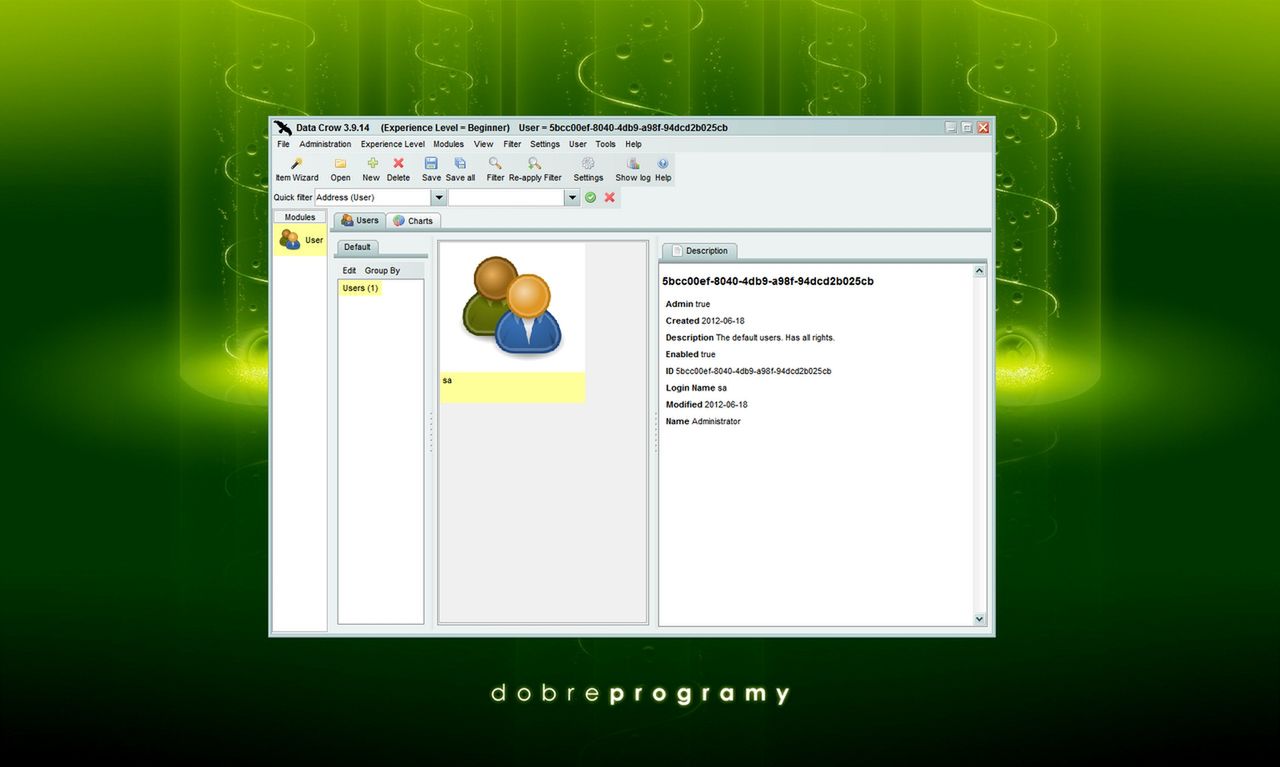Open the Modules menu
Viewport: 1280px width, 767px height.
(448, 144)
